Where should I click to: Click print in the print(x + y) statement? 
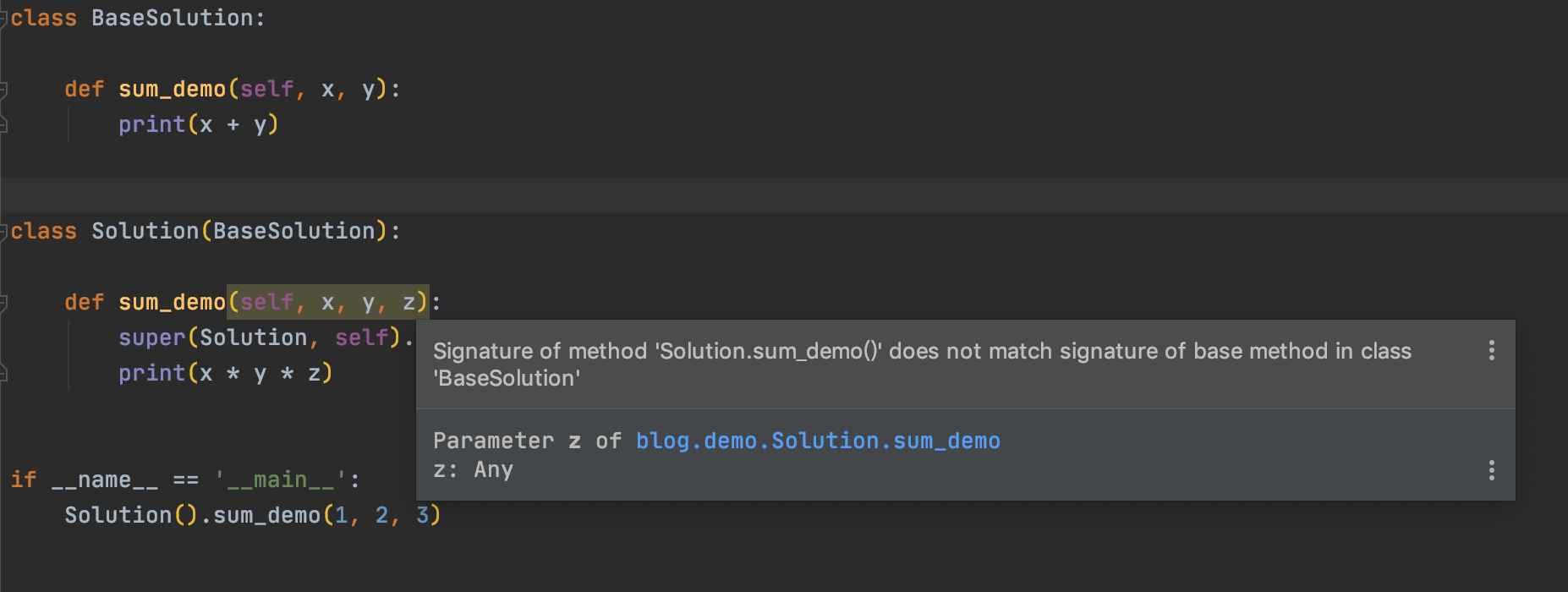click(x=152, y=124)
